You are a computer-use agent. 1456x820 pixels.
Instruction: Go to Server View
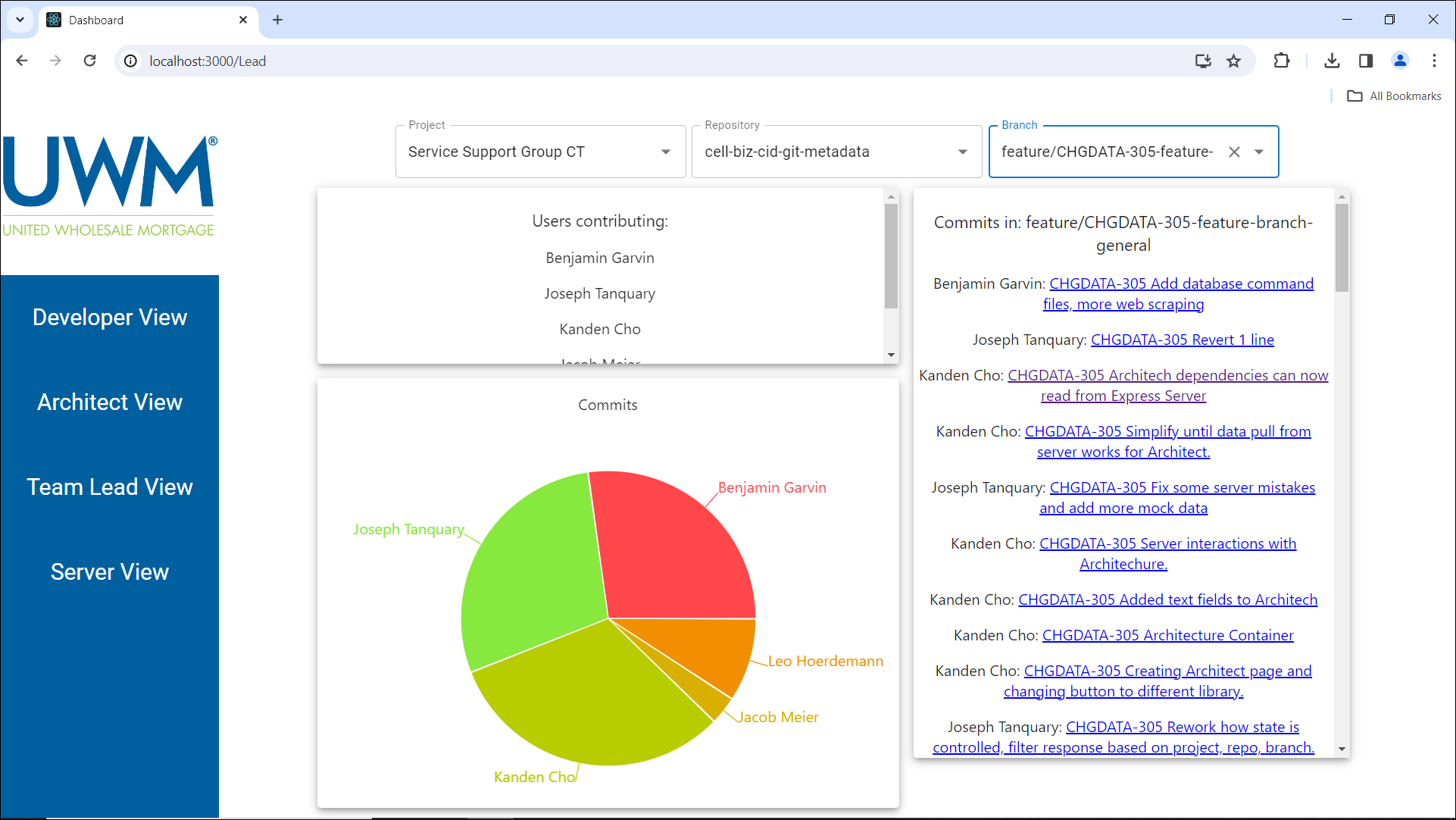pyautogui.click(x=110, y=571)
